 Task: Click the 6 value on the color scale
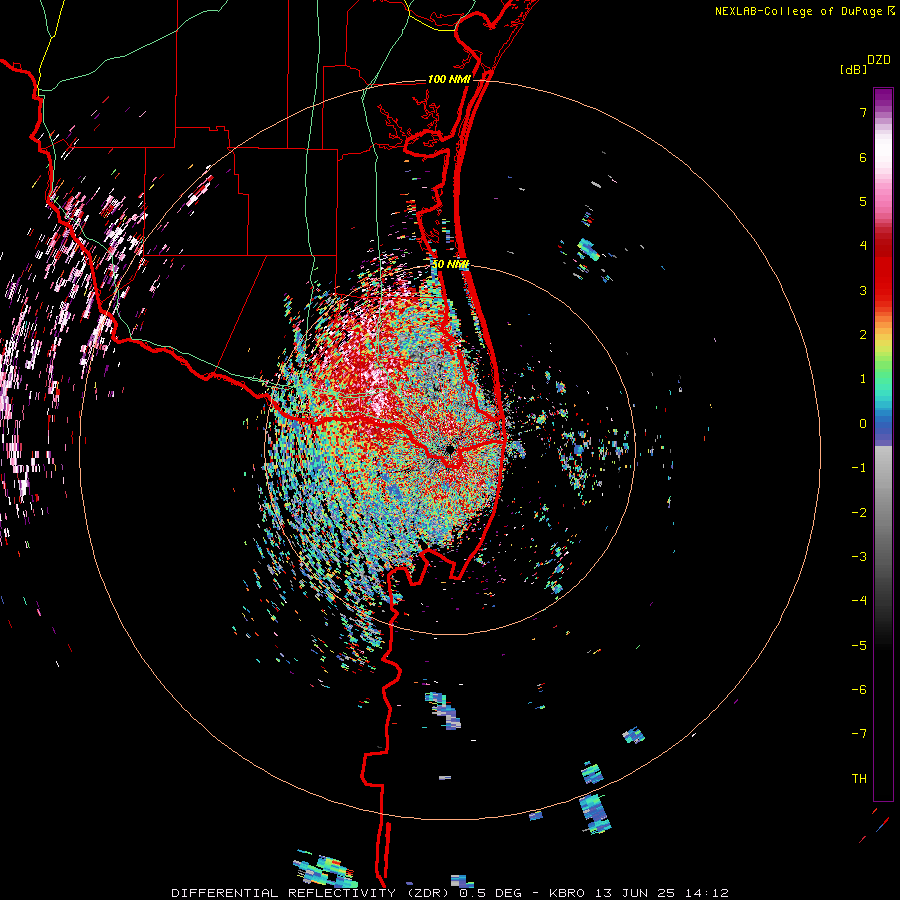[863, 157]
